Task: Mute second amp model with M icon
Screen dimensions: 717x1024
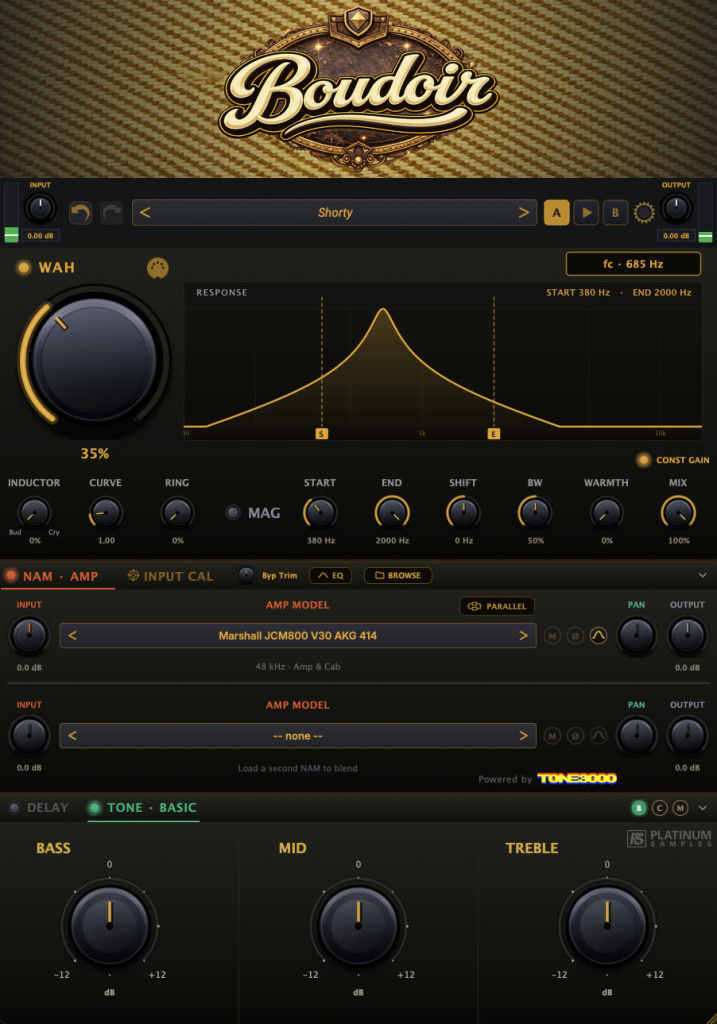Action: (x=552, y=736)
